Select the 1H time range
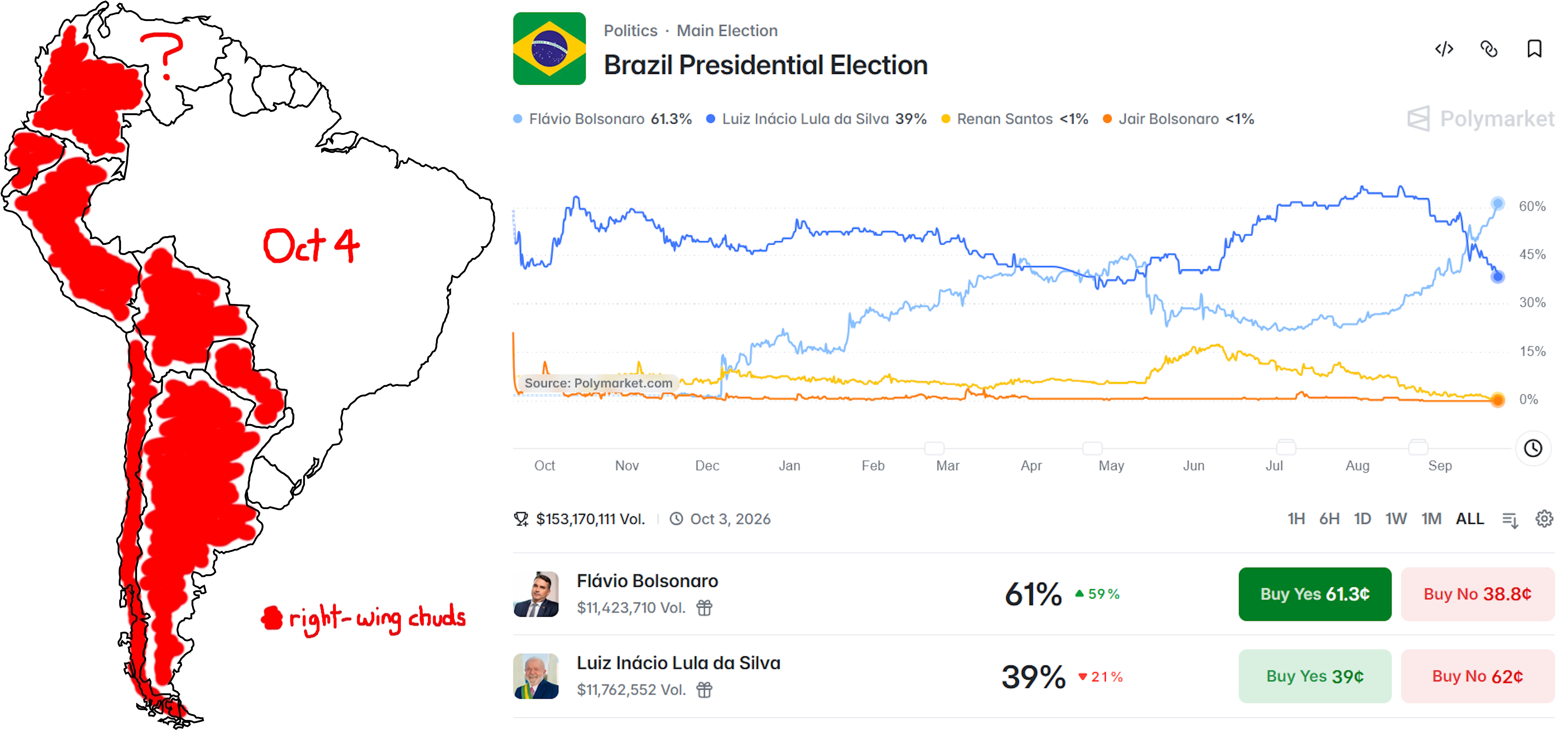 click(x=1296, y=519)
